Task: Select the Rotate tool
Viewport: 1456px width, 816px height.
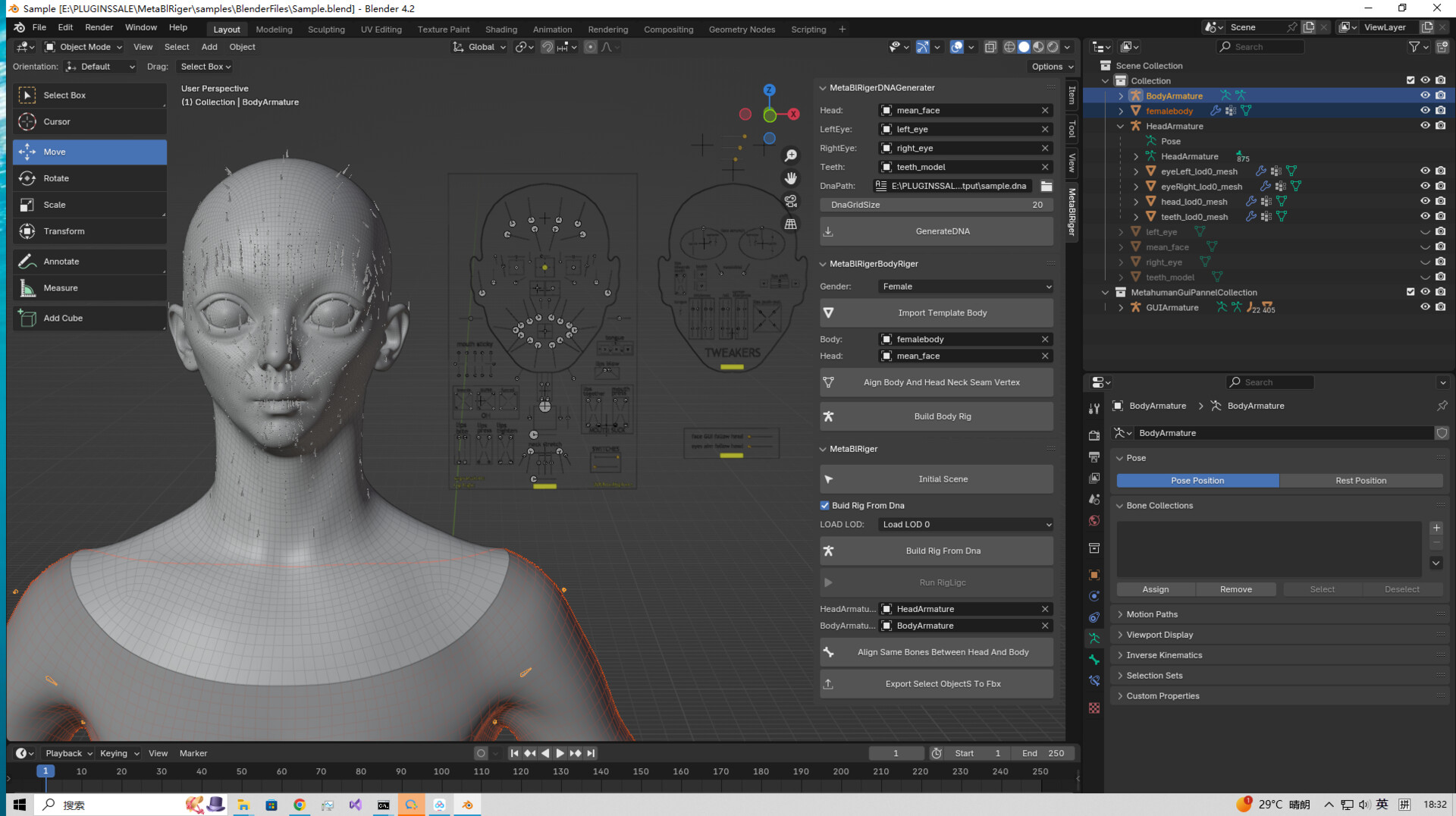Action: 89,177
